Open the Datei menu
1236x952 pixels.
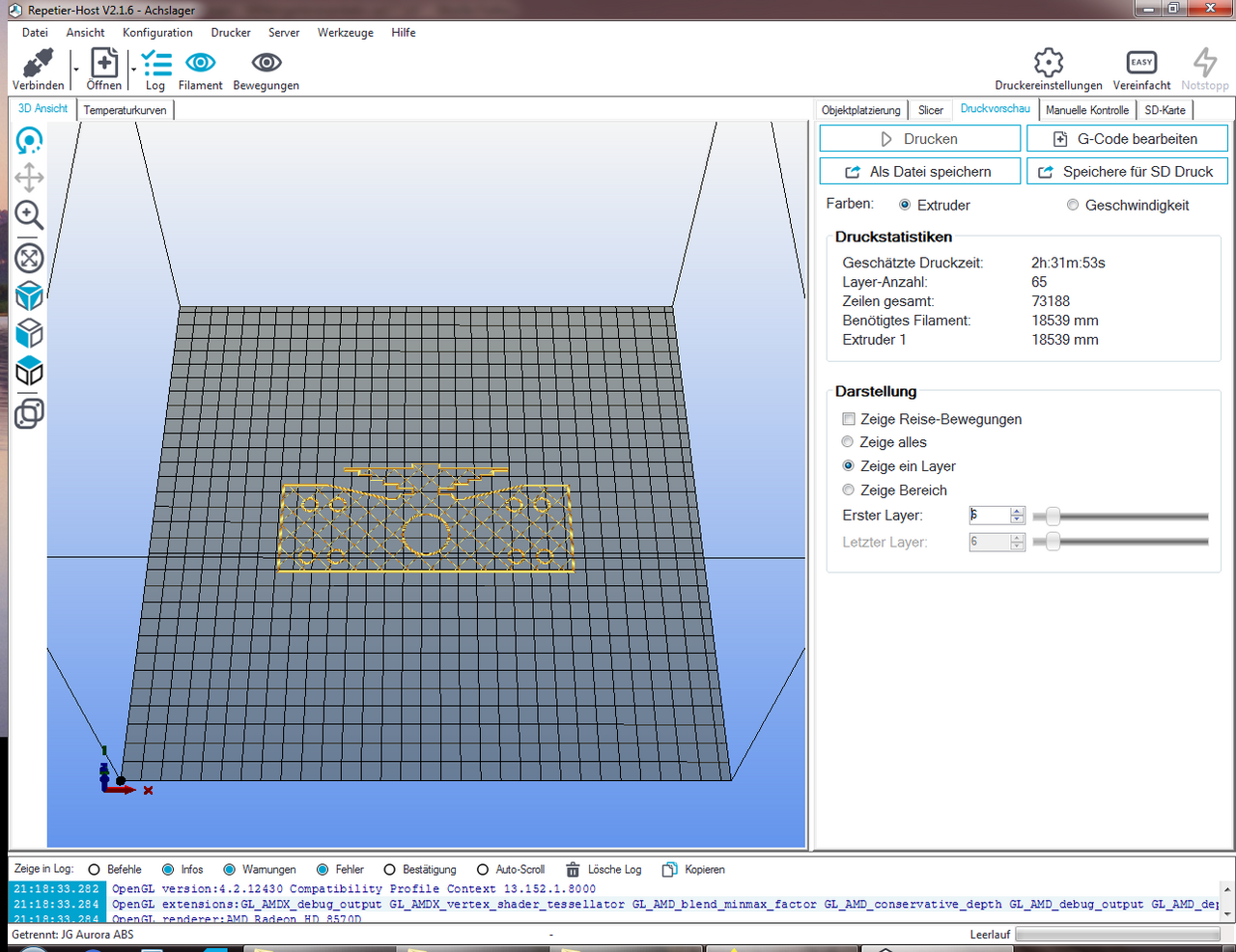(35, 33)
